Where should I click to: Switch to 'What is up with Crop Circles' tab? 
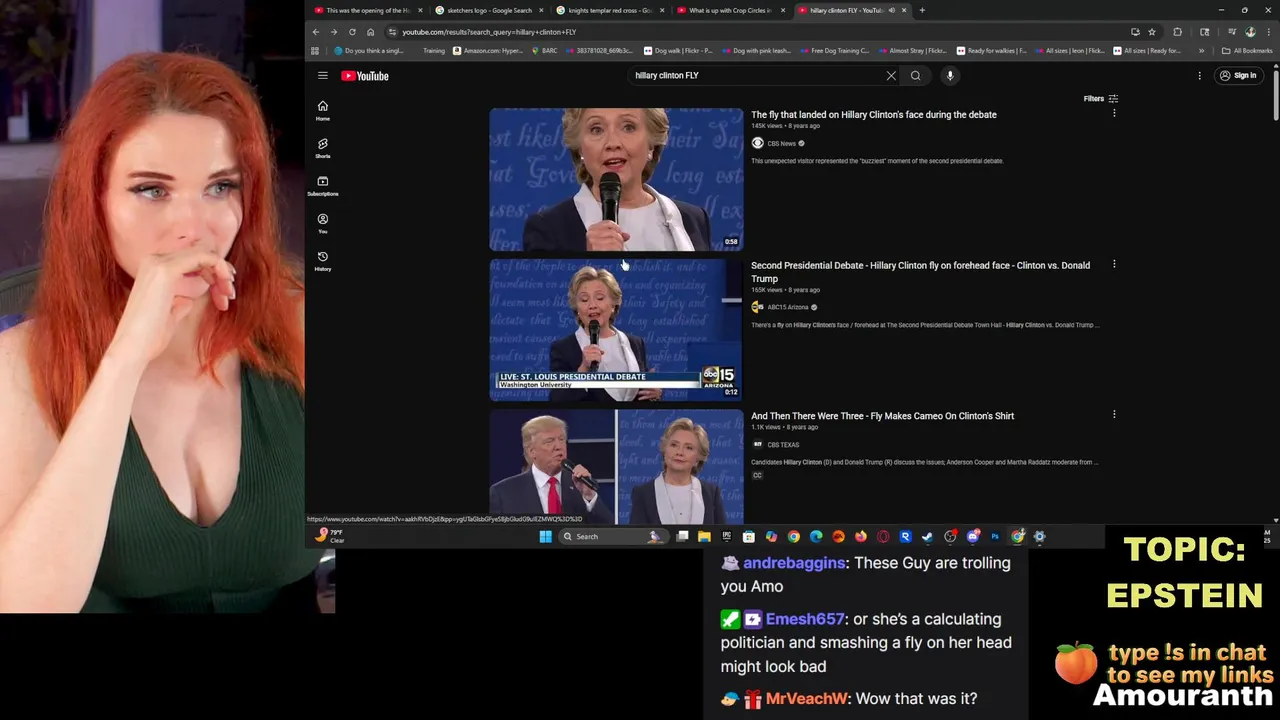[x=730, y=10]
